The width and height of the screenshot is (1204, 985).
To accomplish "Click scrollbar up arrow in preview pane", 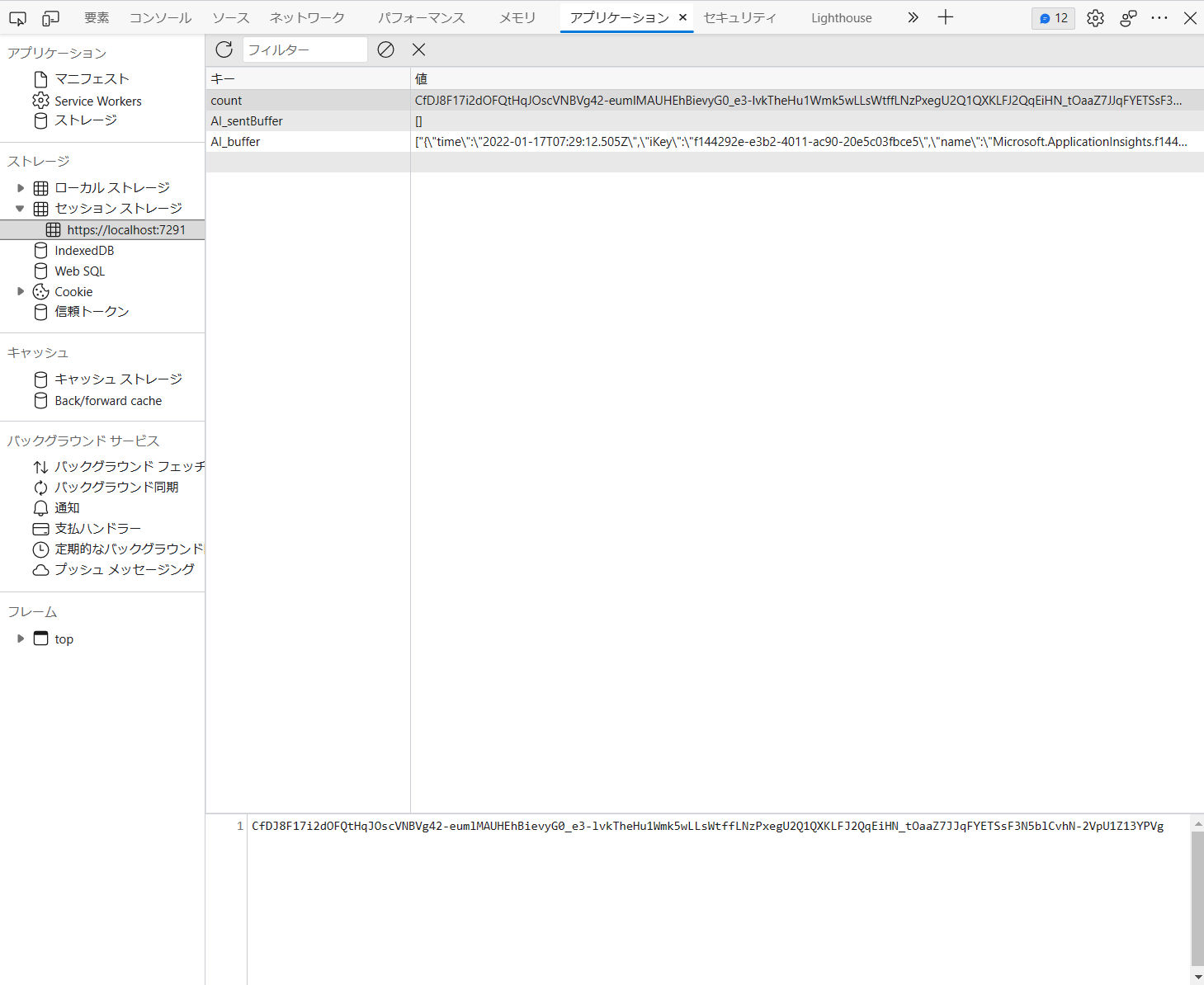I will tap(1197, 822).
